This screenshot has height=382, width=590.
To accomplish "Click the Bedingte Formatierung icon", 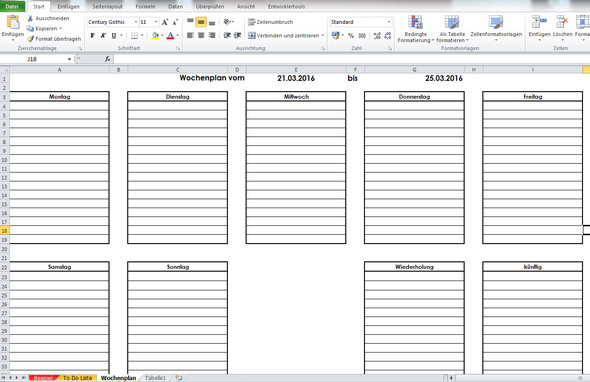I will pyautogui.click(x=415, y=23).
